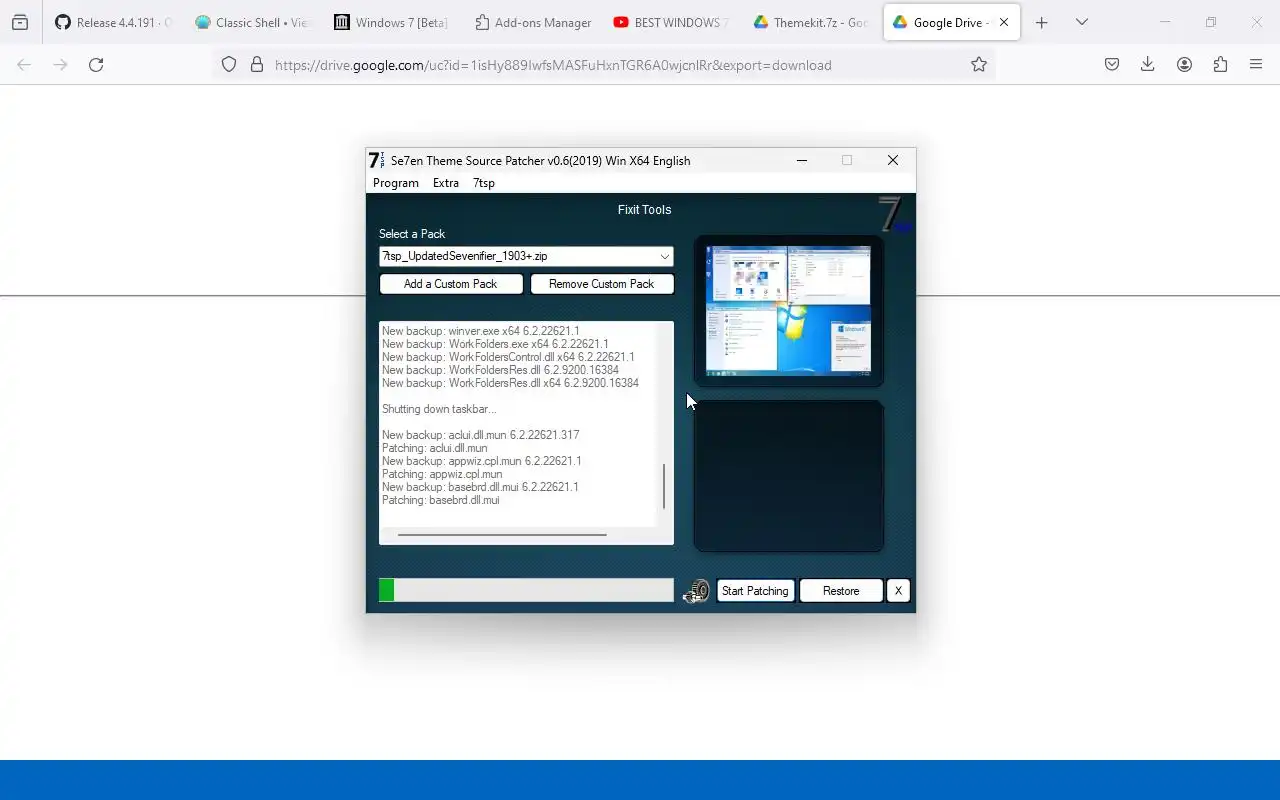
Task: Click the tracking protection shield icon
Action: (x=229, y=65)
